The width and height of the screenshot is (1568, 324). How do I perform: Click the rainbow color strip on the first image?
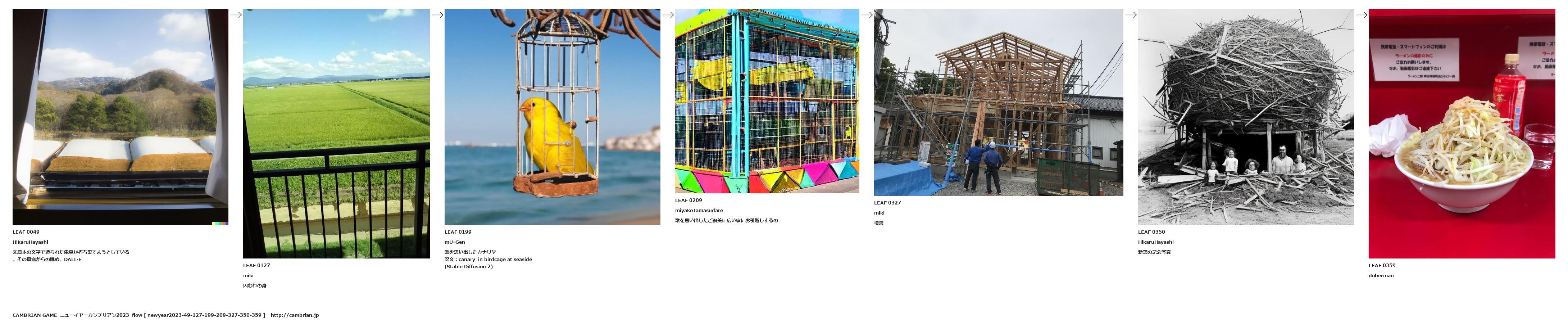(221, 224)
